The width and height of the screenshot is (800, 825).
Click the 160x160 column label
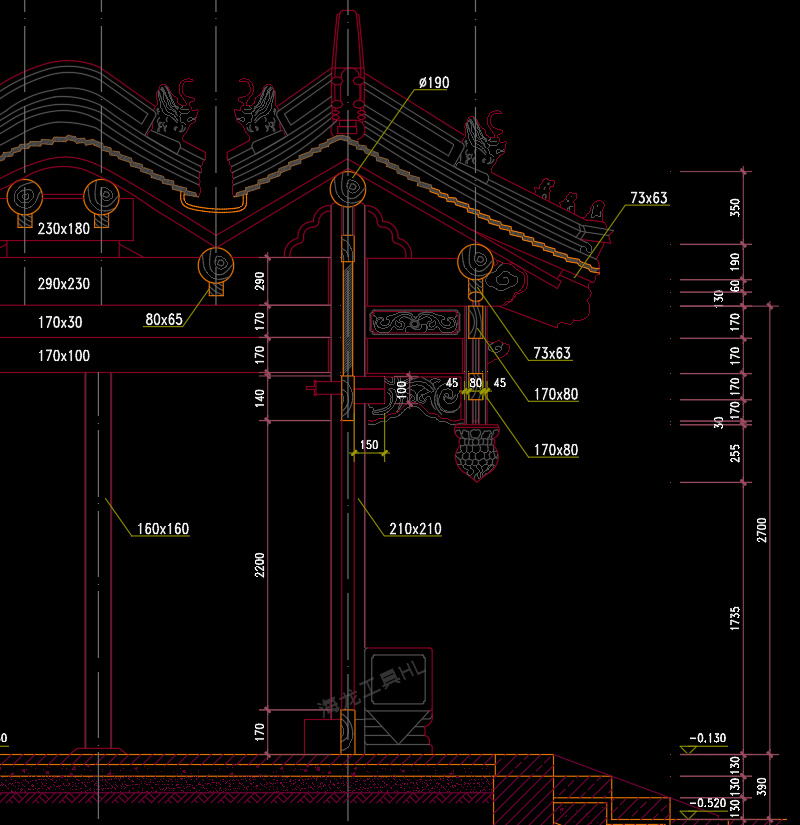pyautogui.click(x=163, y=529)
